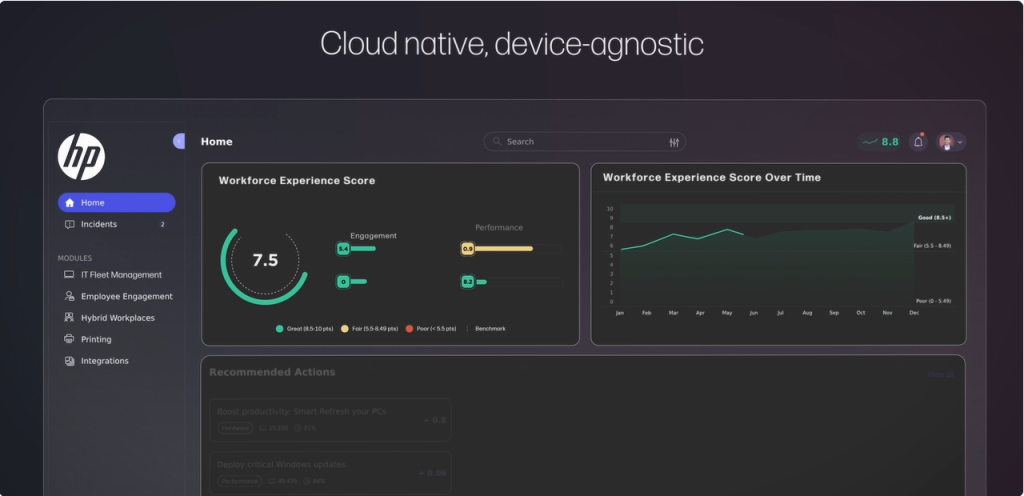
Task: Open the notifications bell
Action: tap(918, 142)
